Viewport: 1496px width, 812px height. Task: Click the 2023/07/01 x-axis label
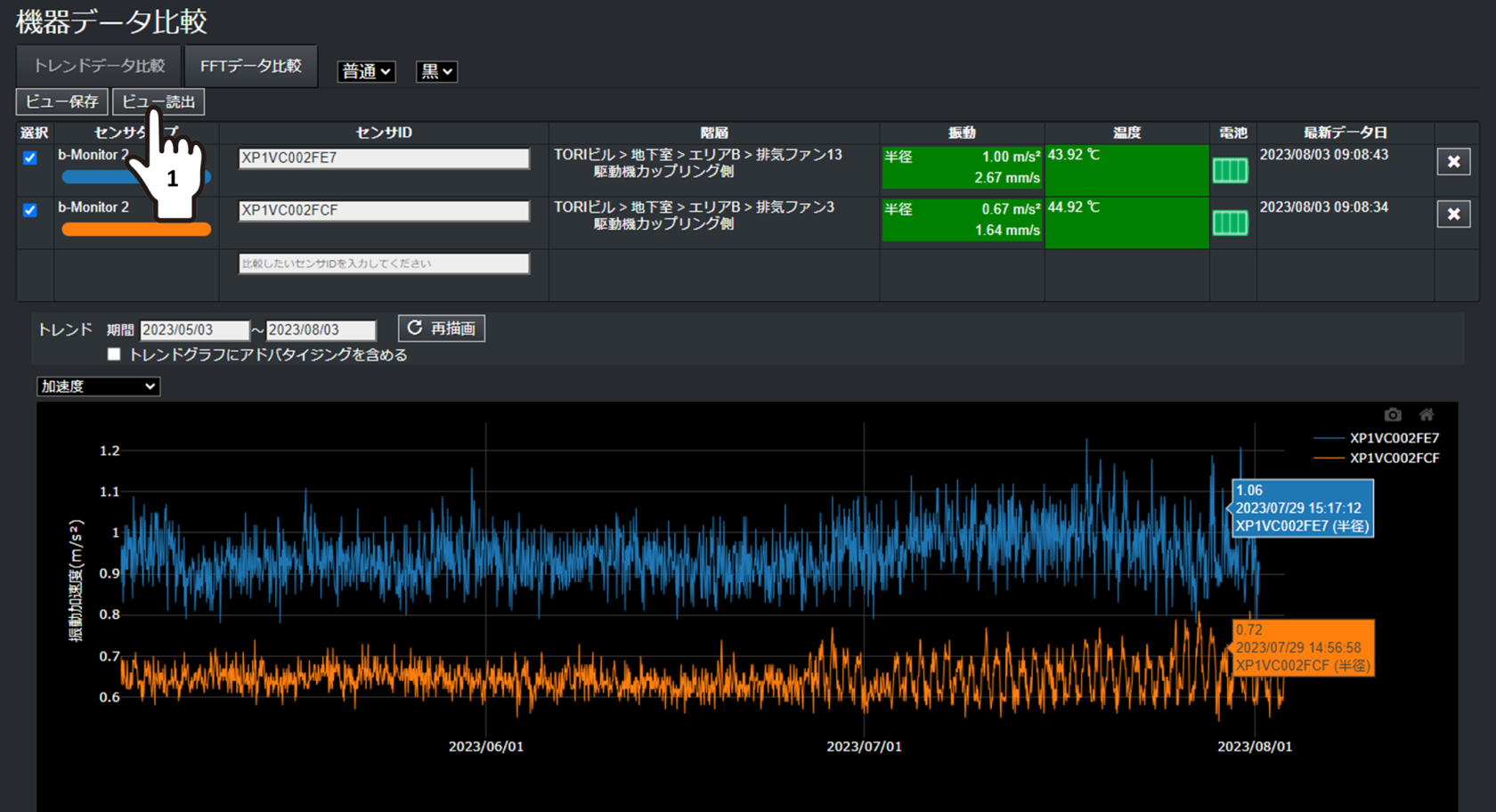pyautogui.click(x=864, y=747)
